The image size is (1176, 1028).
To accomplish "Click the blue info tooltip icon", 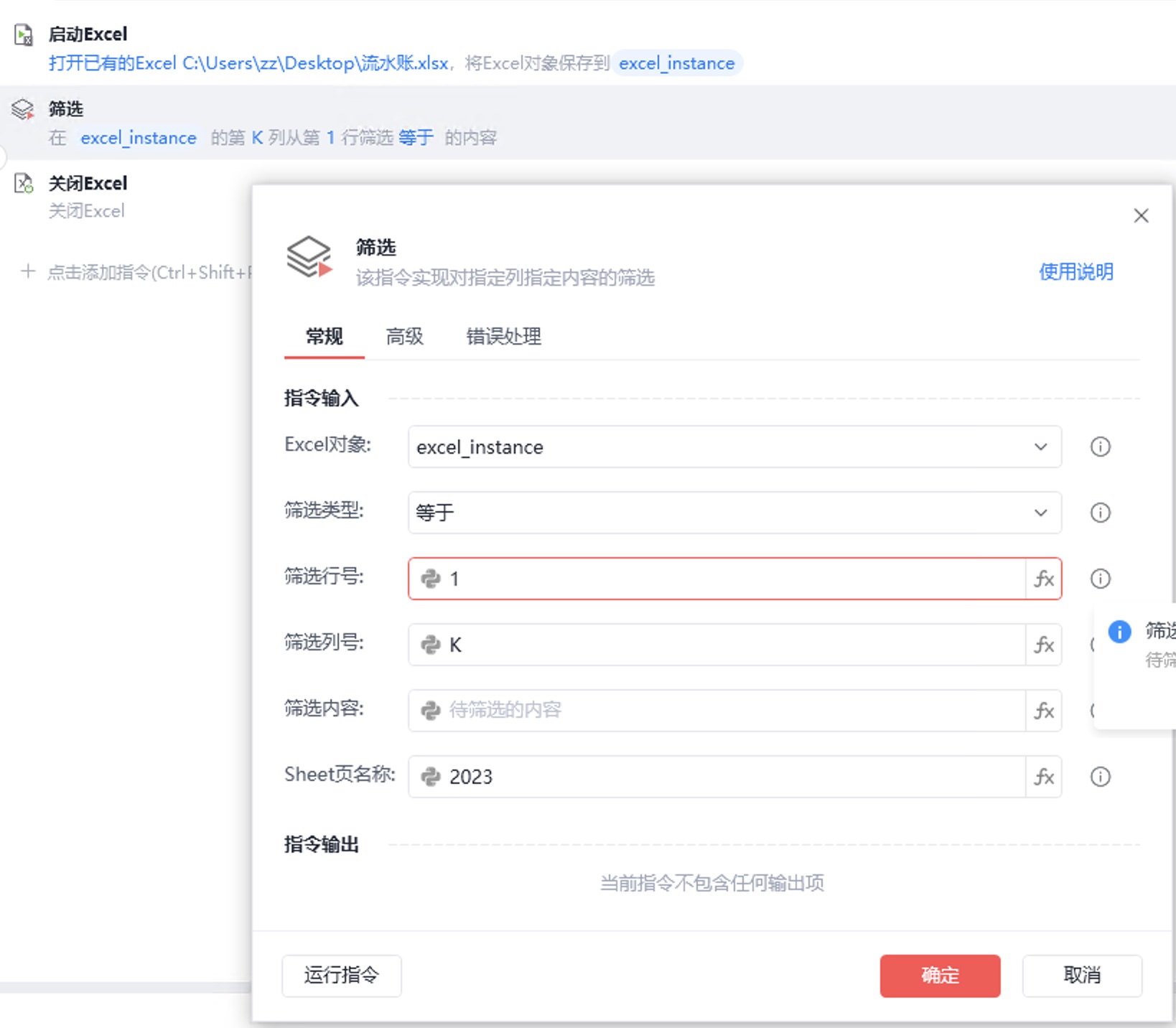I will tap(1119, 632).
